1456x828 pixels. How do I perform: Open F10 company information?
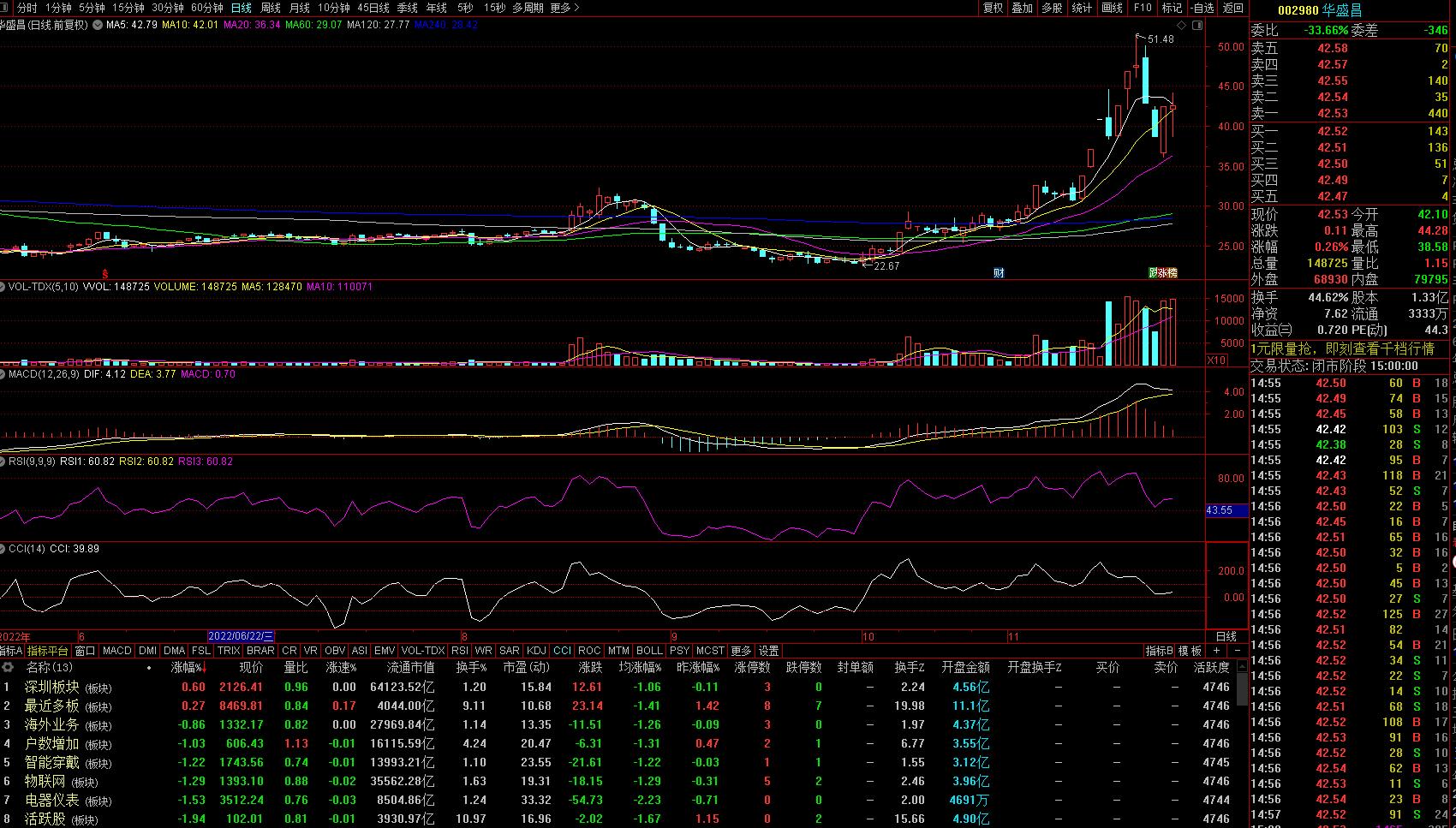1143,8
